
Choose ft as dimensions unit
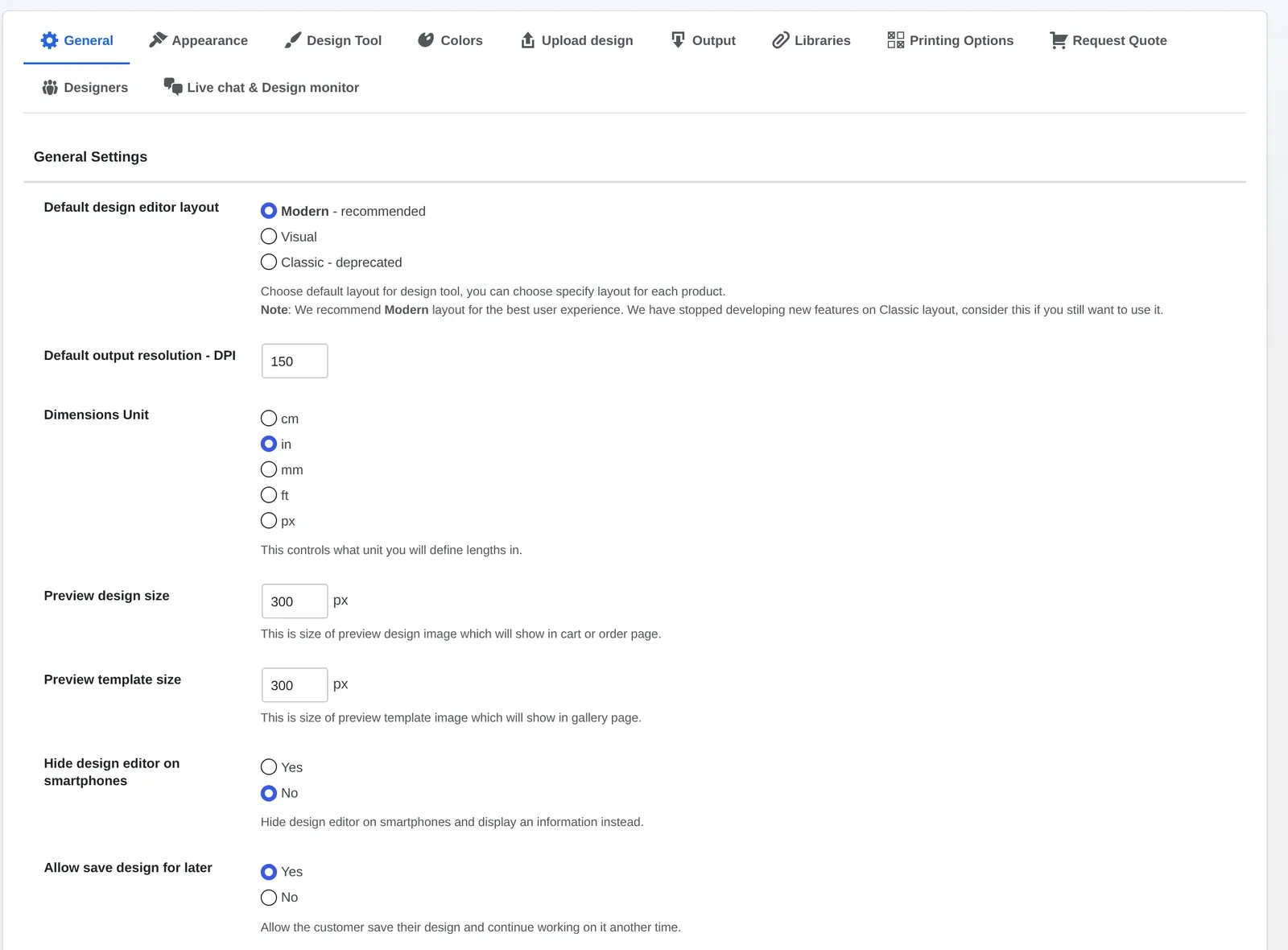tap(269, 495)
